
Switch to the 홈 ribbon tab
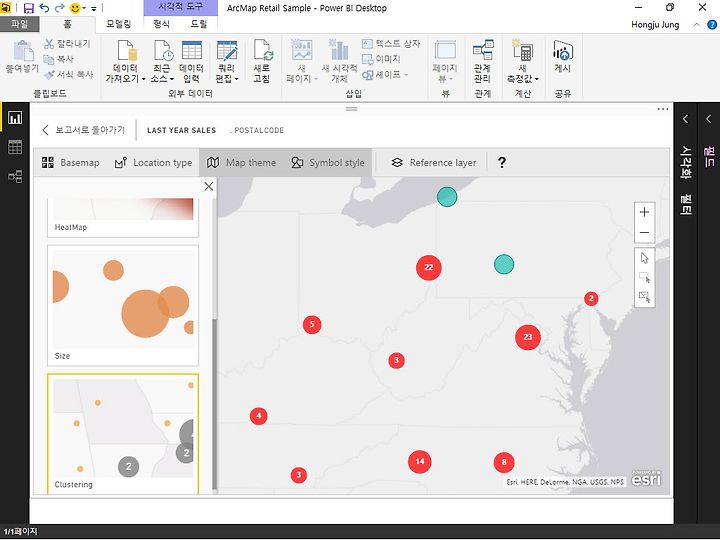67,24
